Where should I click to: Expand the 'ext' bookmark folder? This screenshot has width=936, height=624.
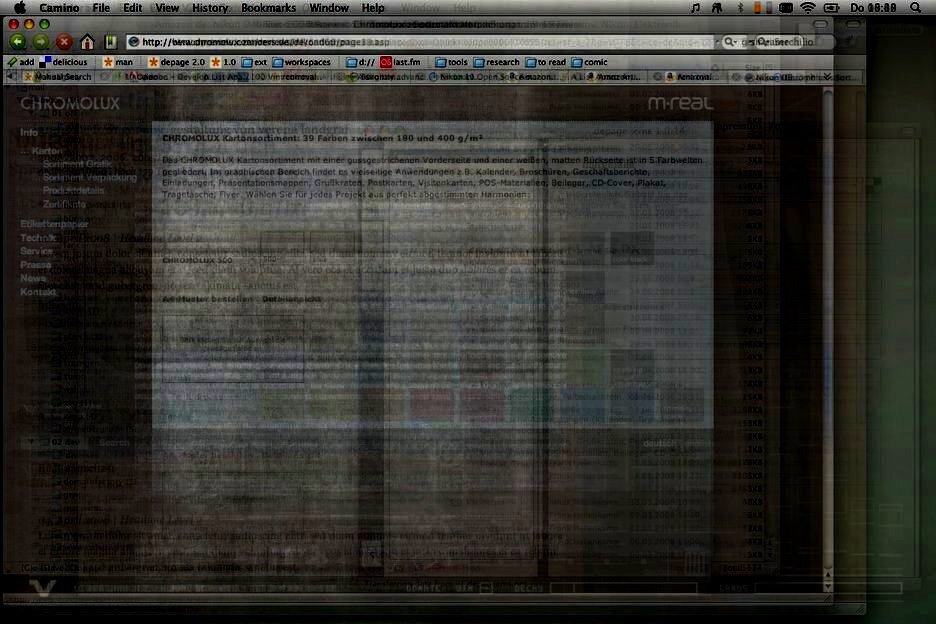[x=254, y=62]
